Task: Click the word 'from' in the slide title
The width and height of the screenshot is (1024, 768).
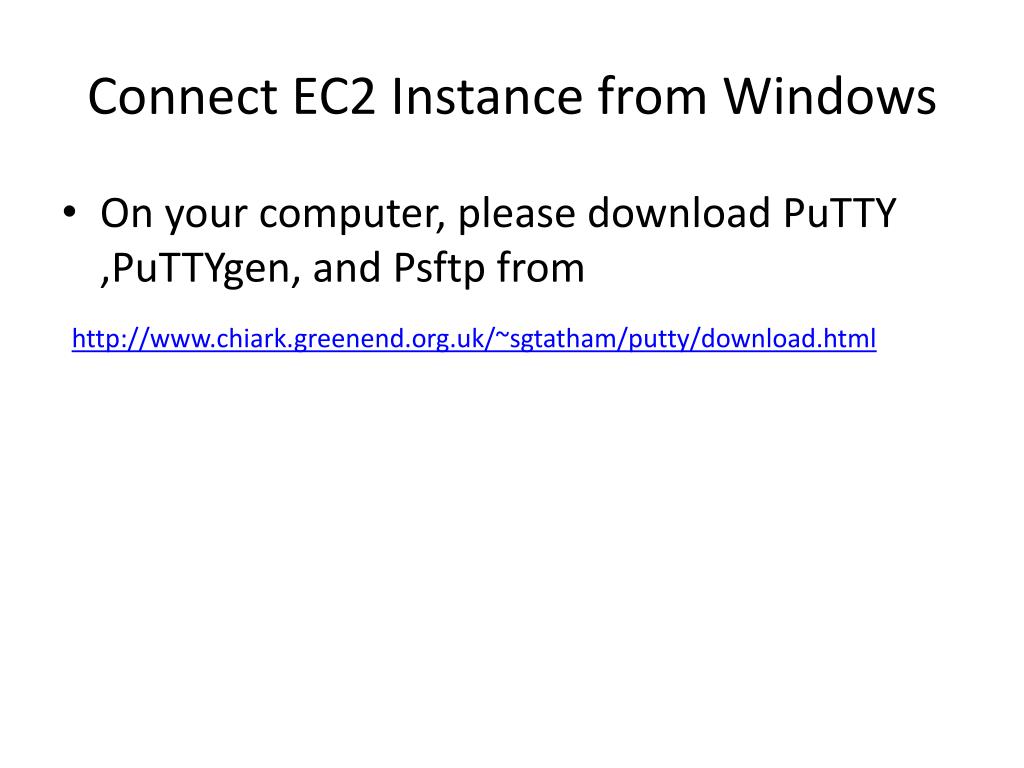Action: (652, 97)
